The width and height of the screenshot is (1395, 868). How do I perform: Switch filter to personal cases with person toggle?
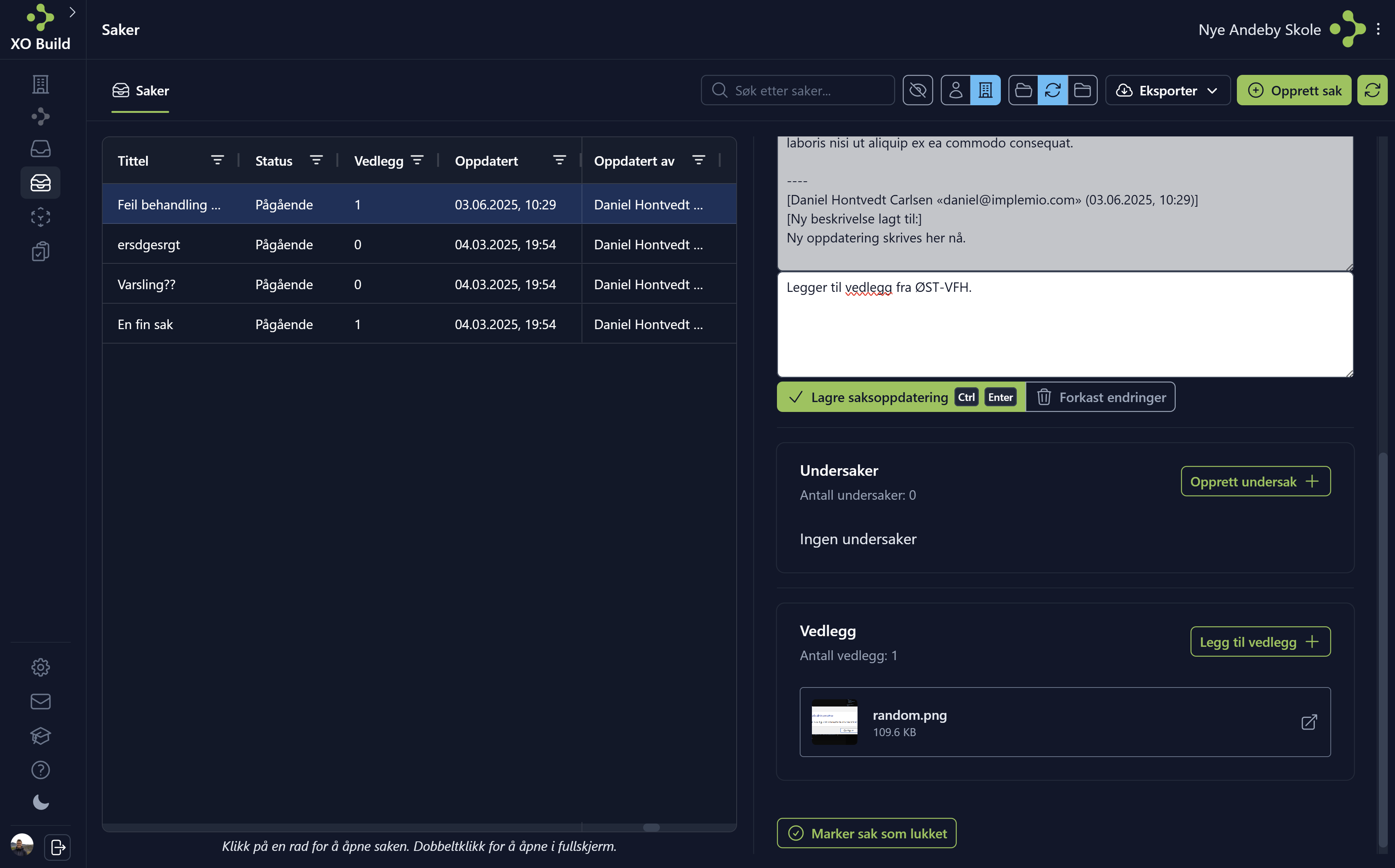click(956, 90)
